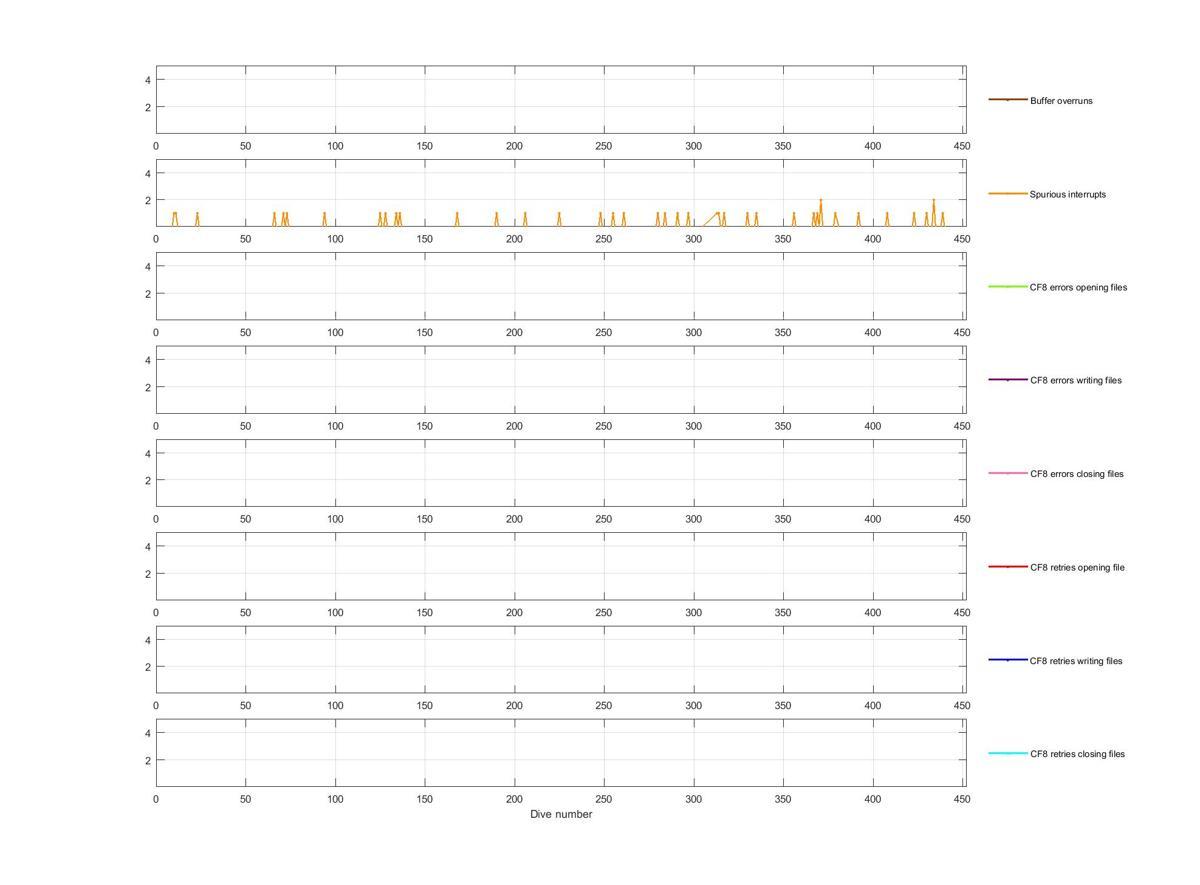This screenshot has width=1200, height=885.
Task: Click the 200 tick label under bottom plot
Action: click(514, 799)
